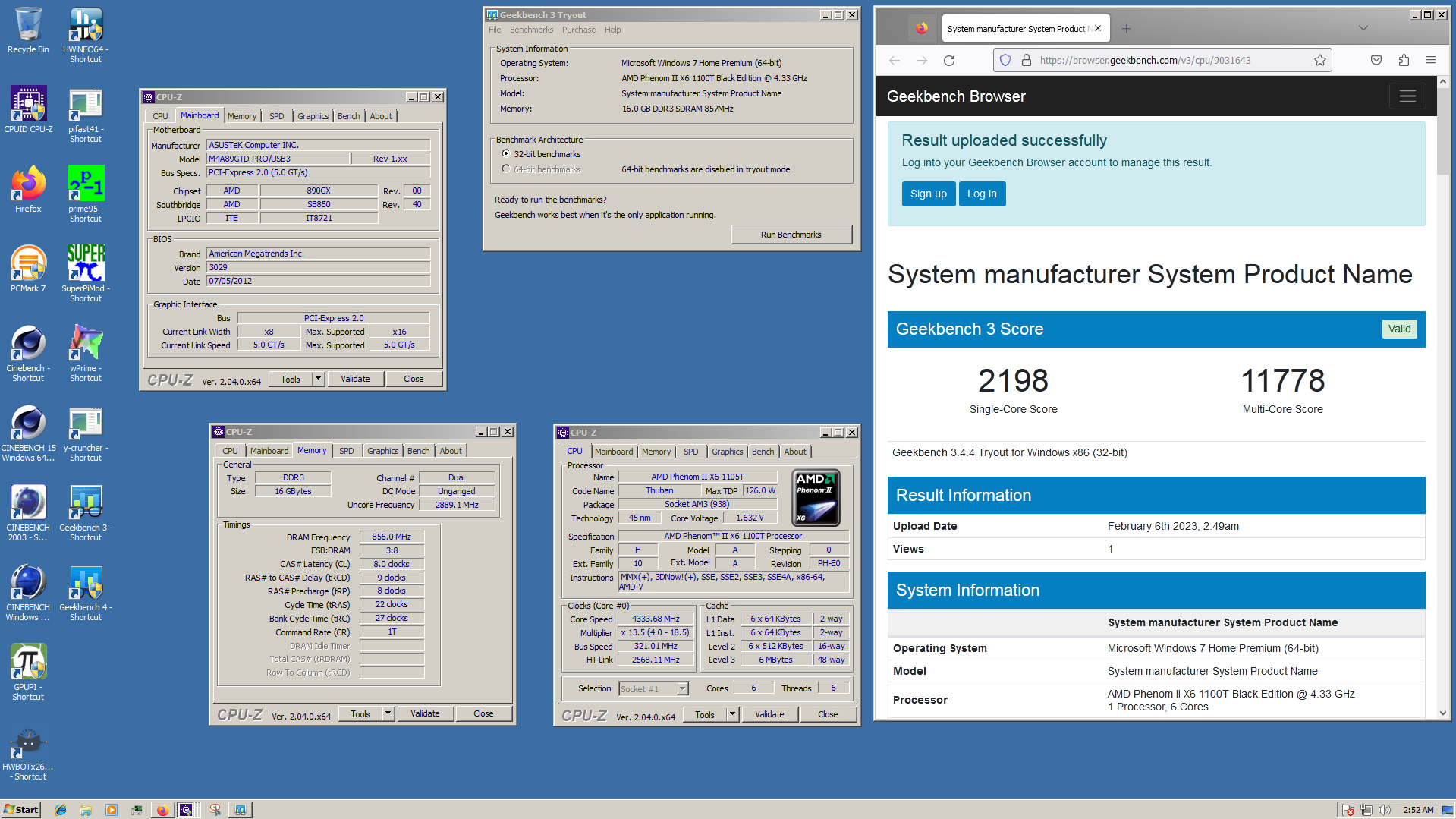Select the PCMark 7 desktop icon
This screenshot has width=1456, height=819.
[x=28, y=269]
